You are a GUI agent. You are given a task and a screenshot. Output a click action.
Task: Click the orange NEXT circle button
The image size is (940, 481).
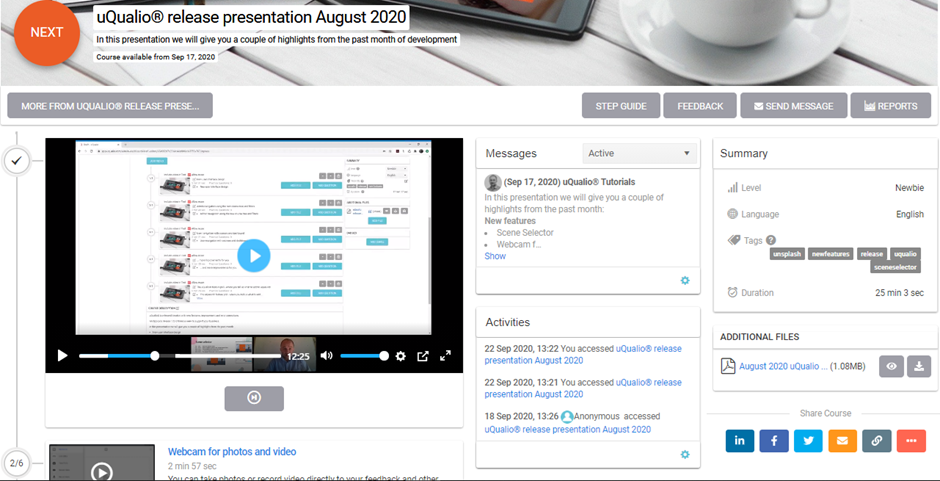point(47,32)
